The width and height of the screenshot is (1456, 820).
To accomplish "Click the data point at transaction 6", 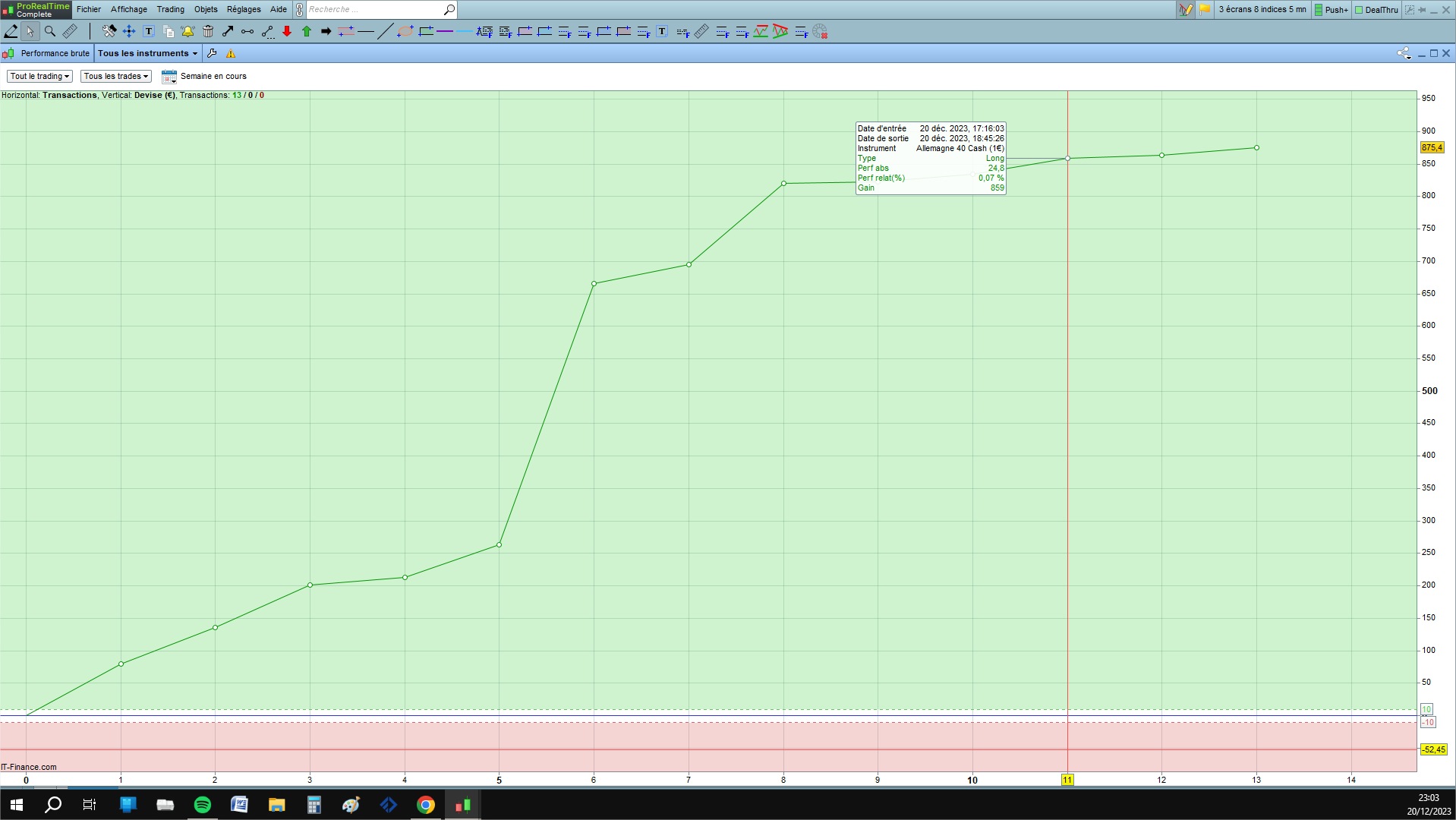I will coord(594,283).
